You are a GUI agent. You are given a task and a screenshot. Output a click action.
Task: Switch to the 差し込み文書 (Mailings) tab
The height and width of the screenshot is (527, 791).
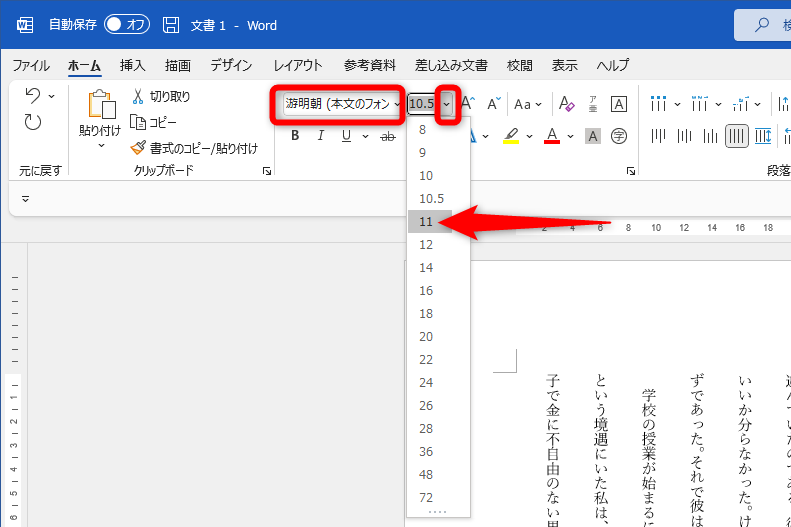click(x=451, y=66)
